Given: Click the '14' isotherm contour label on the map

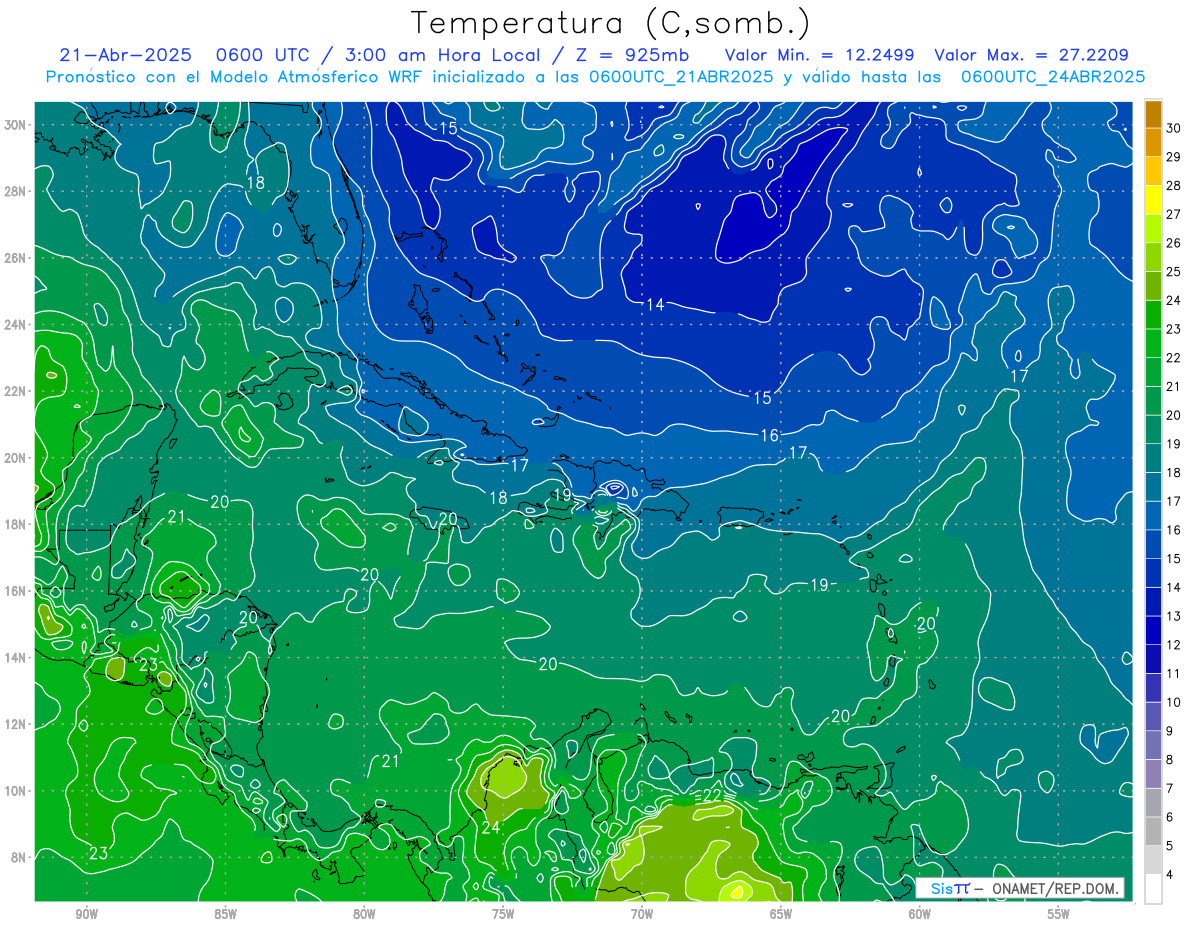Looking at the screenshot, I should click(x=655, y=305).
